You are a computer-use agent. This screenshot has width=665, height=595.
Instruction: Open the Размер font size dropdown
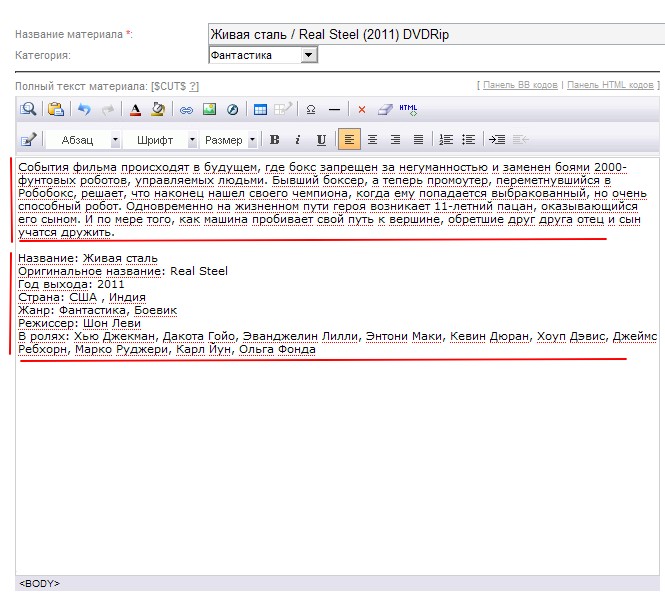click(x=229, y=140)
